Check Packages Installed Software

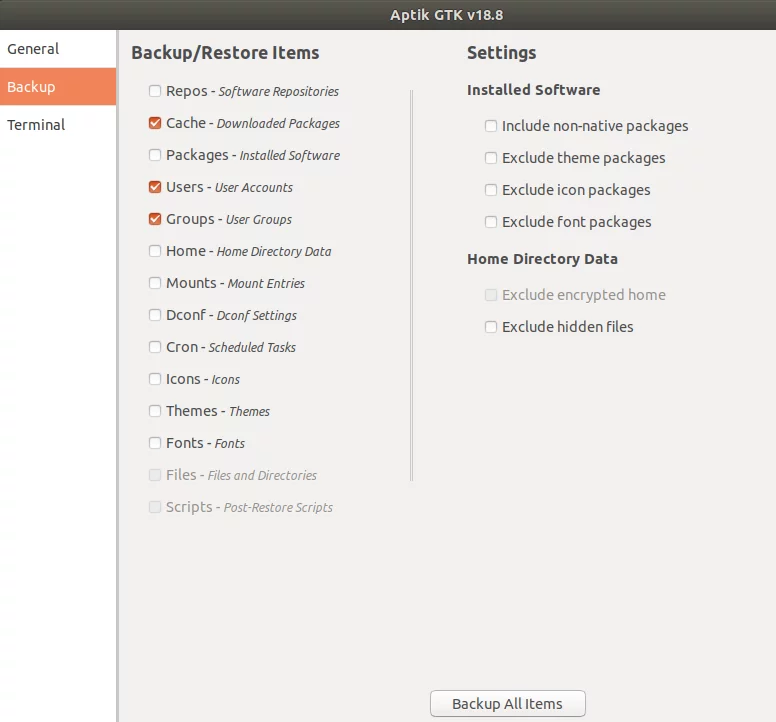point(155,155)
